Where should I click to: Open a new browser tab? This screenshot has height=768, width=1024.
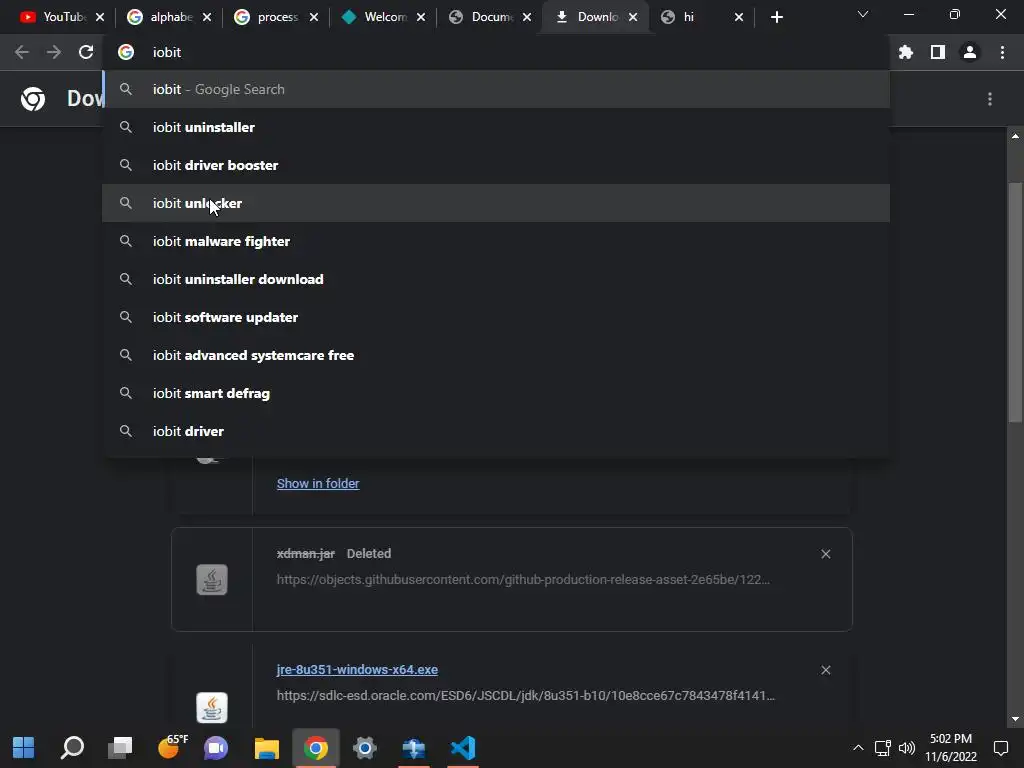coord(776,17)
